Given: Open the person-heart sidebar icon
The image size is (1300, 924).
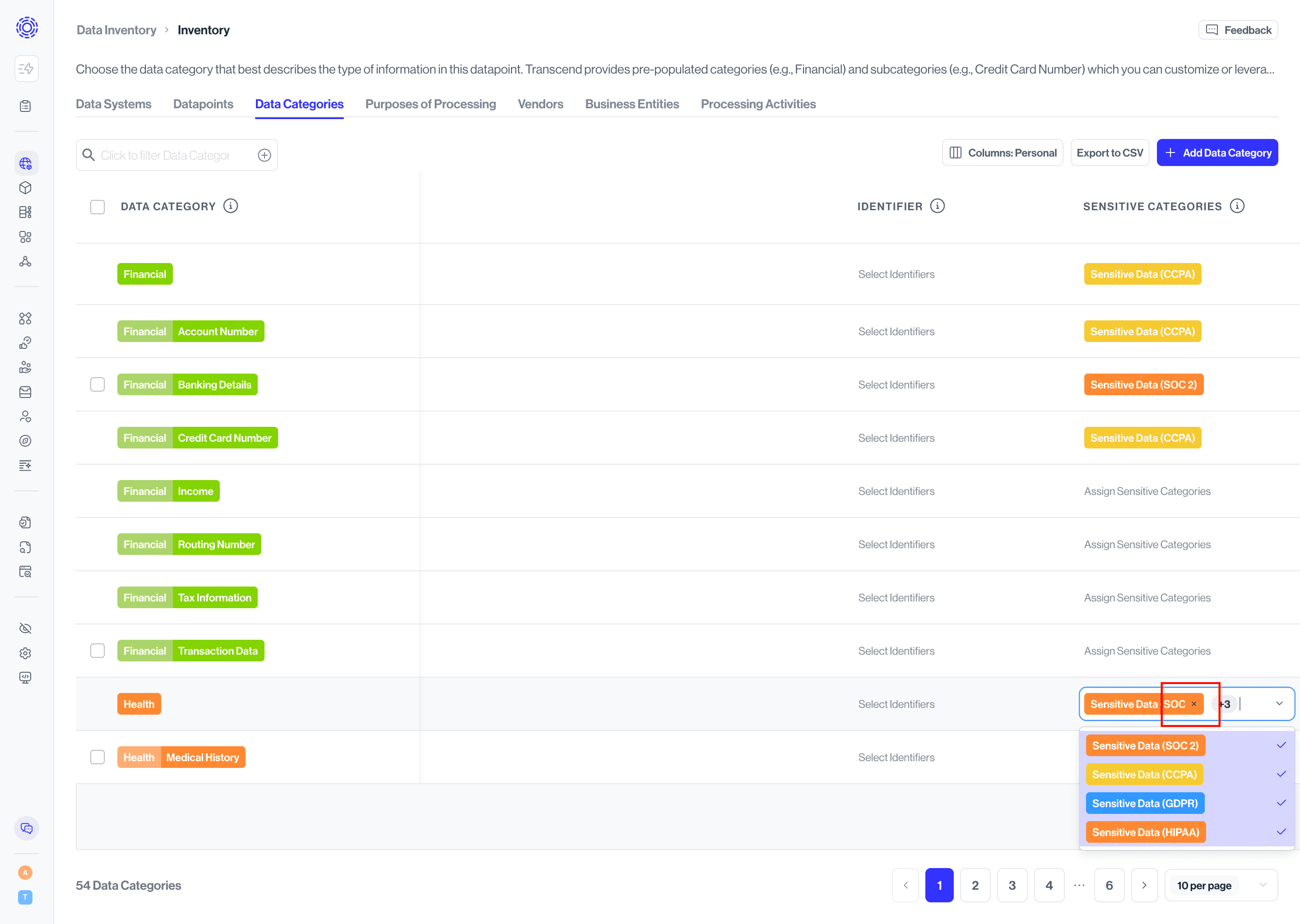Looking at the screenshot, I should 26,416.
